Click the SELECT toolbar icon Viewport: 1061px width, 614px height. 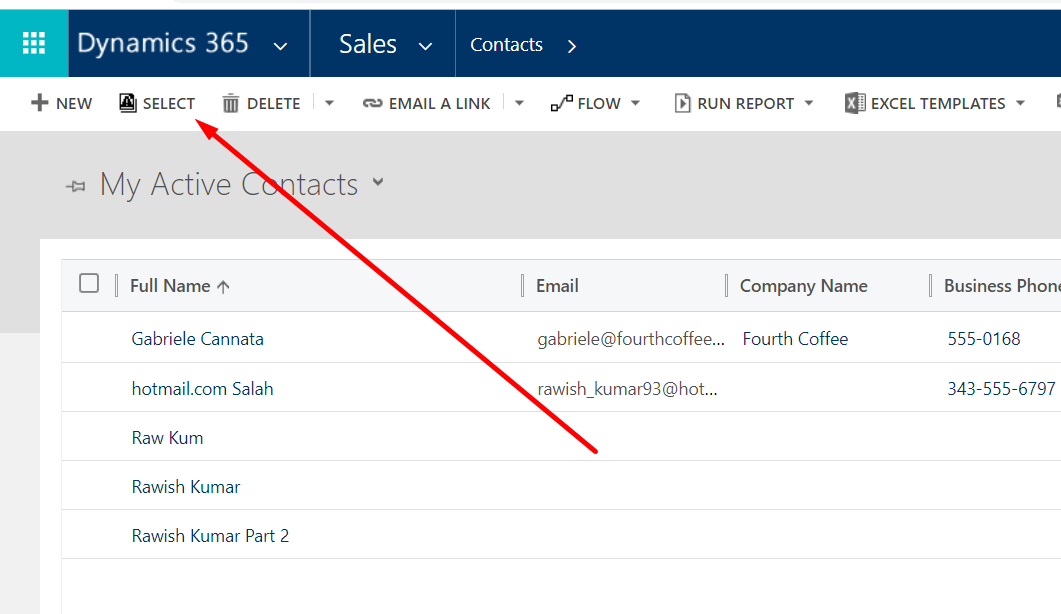pyautogui.click(x=128, y=103)
